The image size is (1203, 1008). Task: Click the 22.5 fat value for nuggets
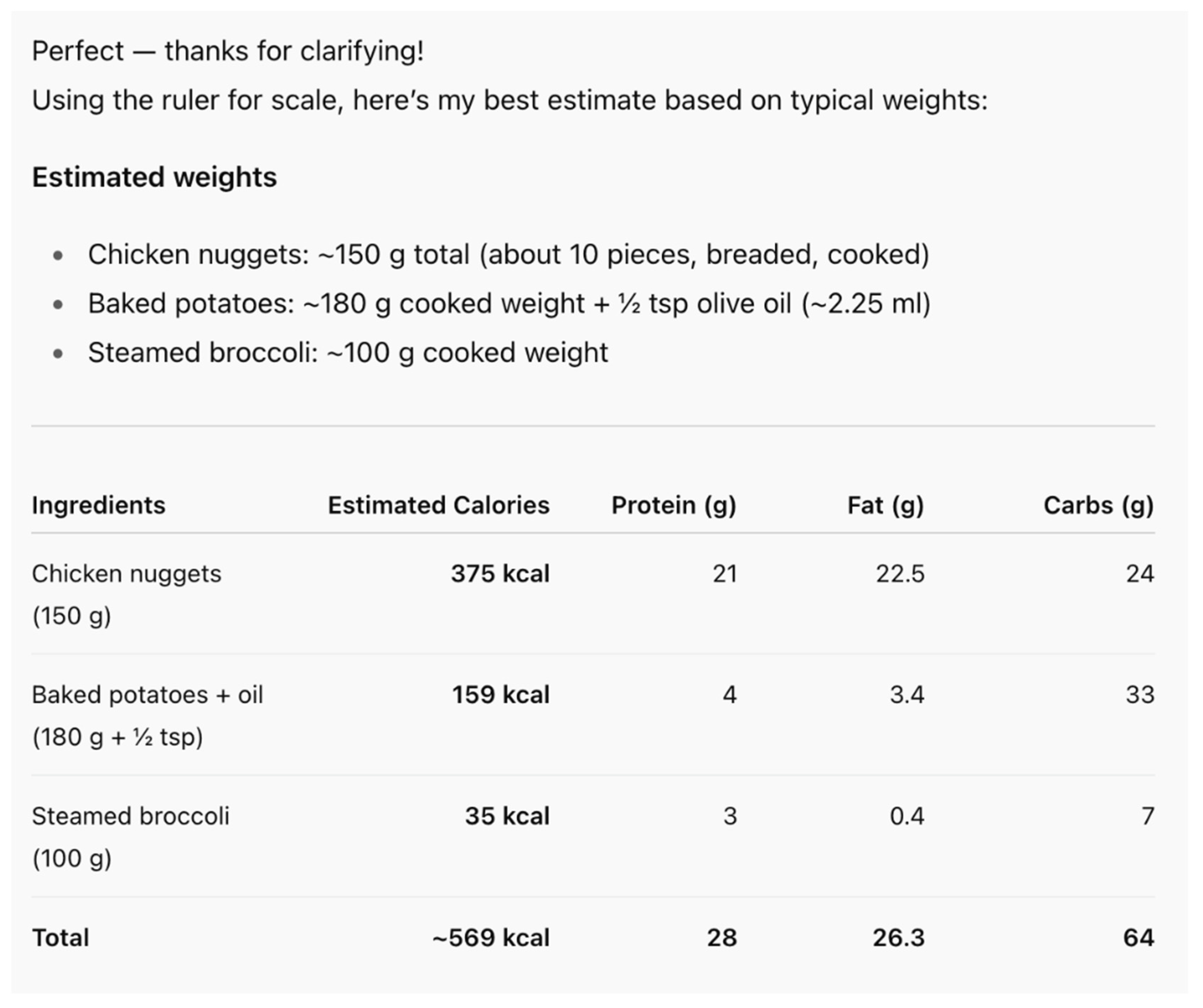[900, 574]
